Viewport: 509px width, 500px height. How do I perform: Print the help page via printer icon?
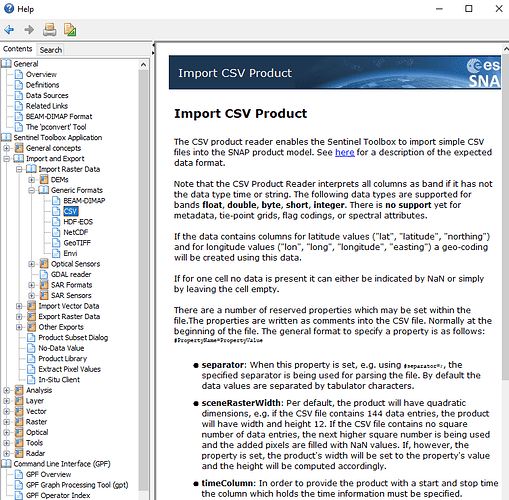pyautogui.click(x=50, y=30)
